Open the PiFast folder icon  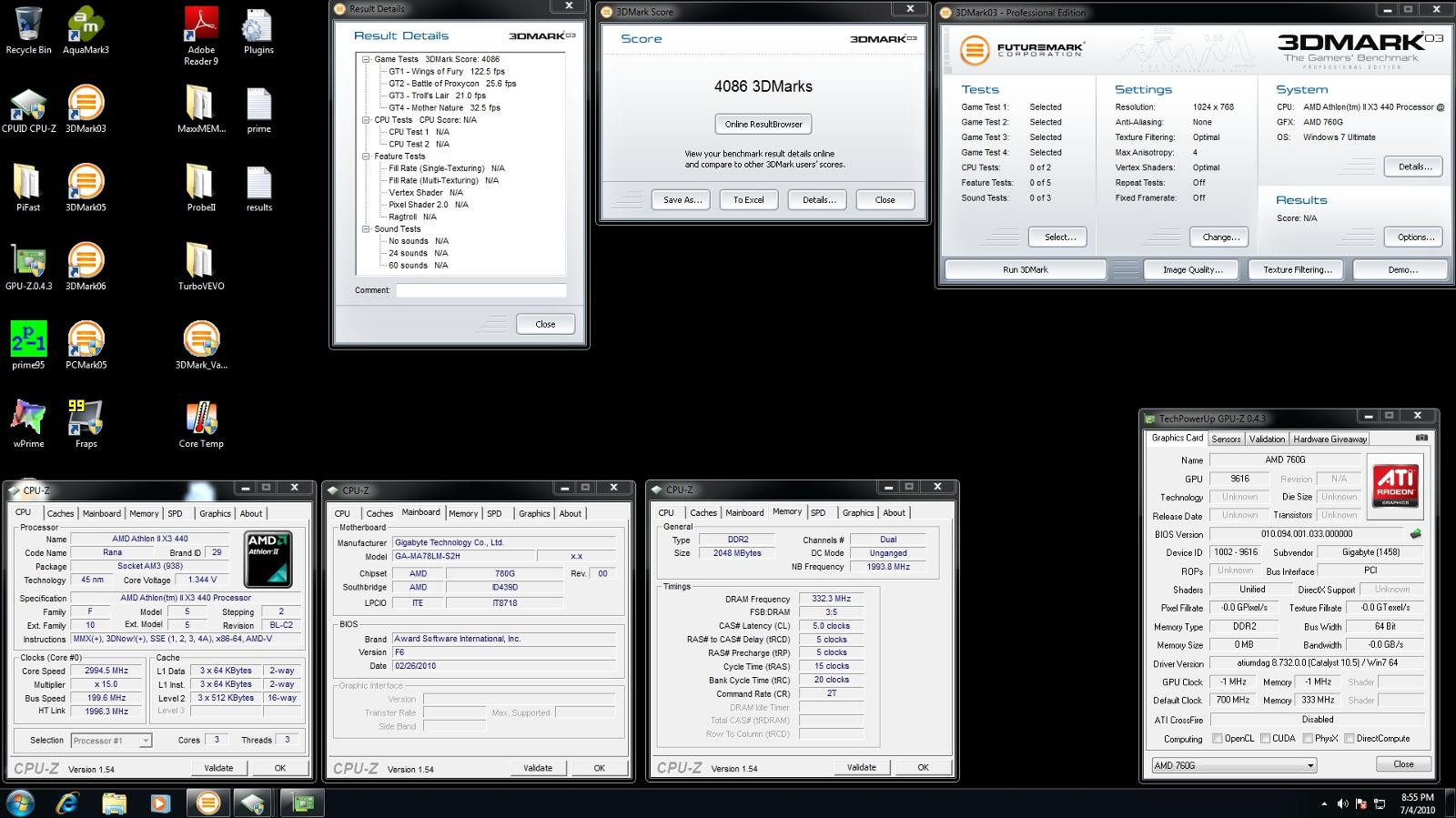(x=28, y=188)
